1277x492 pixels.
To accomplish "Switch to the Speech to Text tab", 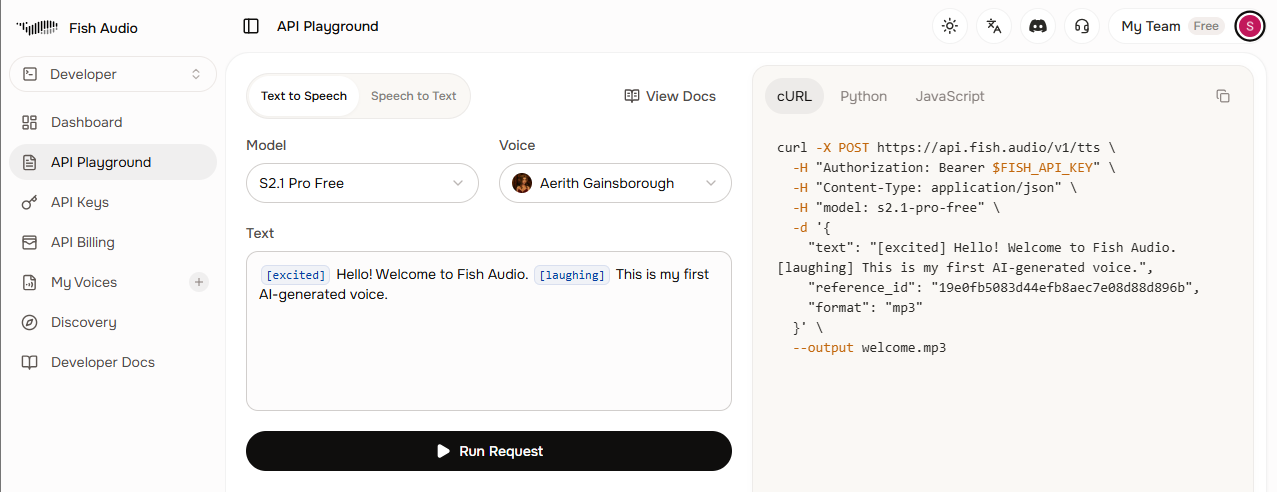I will pyautogui.click(x=413, y=96).
